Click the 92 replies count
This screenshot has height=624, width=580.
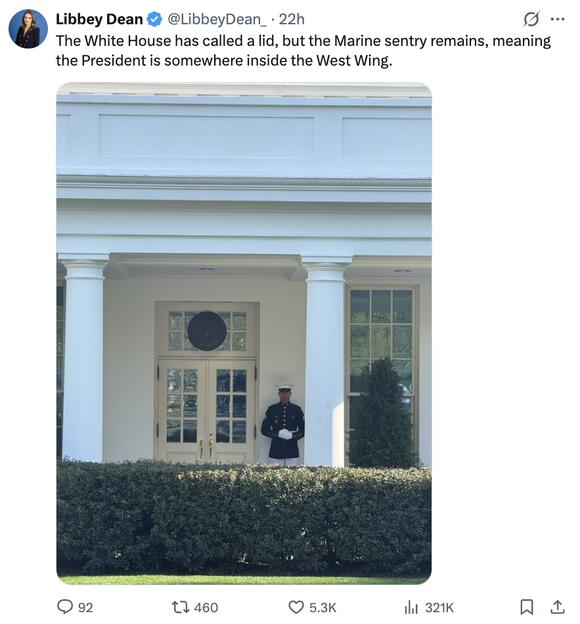86,608
